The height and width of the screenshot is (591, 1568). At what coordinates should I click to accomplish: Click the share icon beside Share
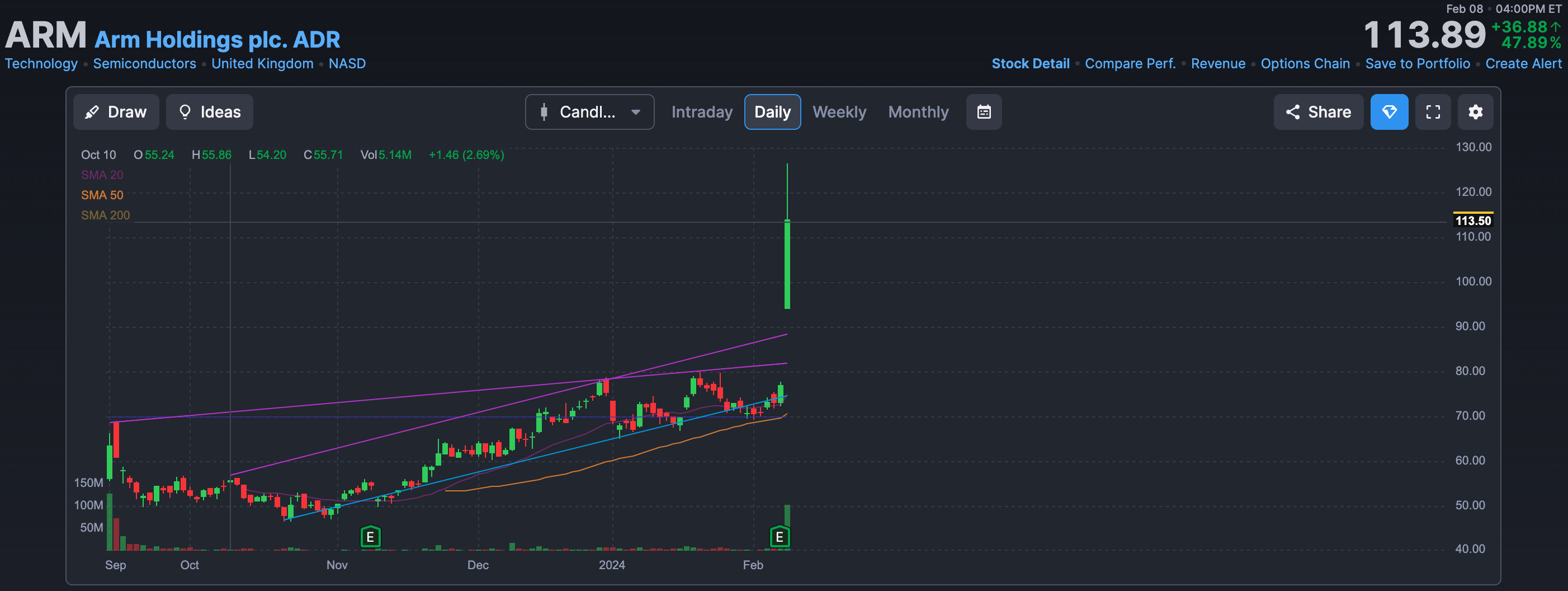[x=1292, y=112]
